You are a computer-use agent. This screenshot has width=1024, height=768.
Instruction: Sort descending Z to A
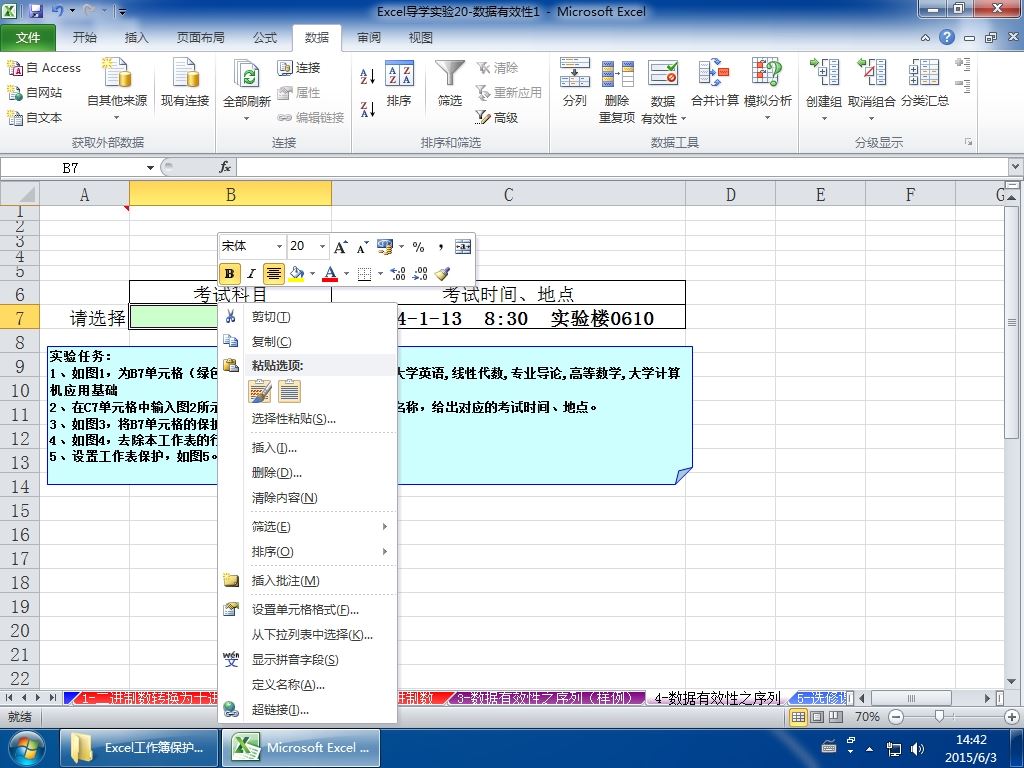pyautogui.click(x=368, y=109)
